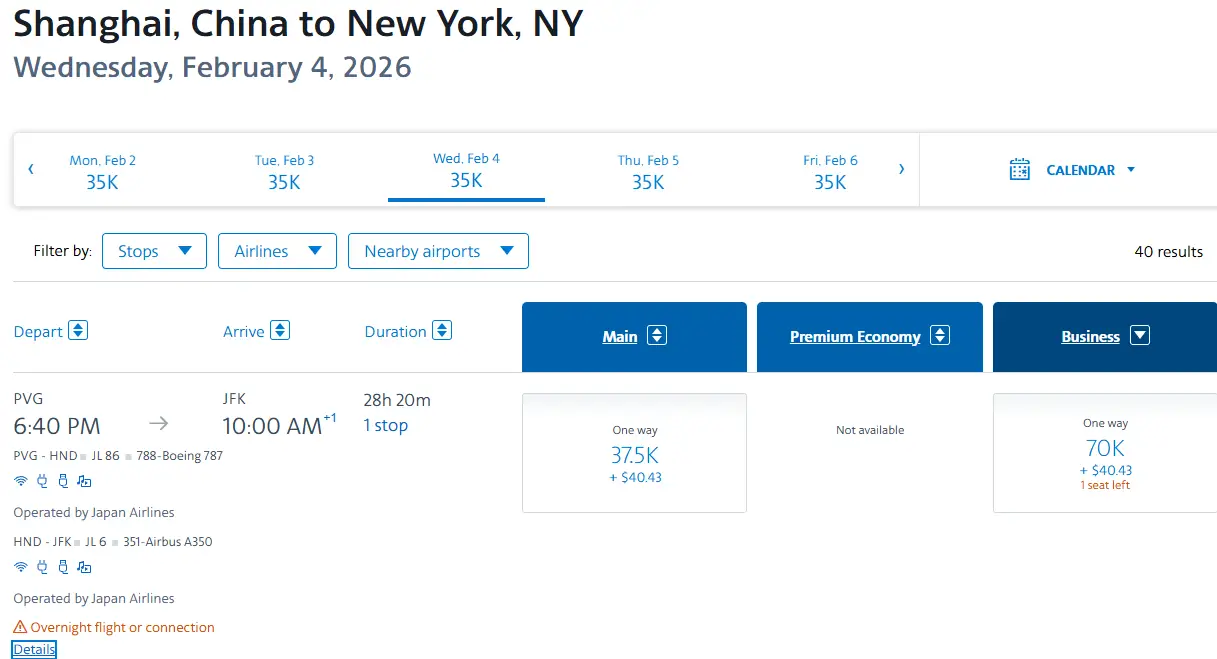
Task: Select the Thu, Feb 5 date tab
Action: pyautogui.click(x=648, y=171)
